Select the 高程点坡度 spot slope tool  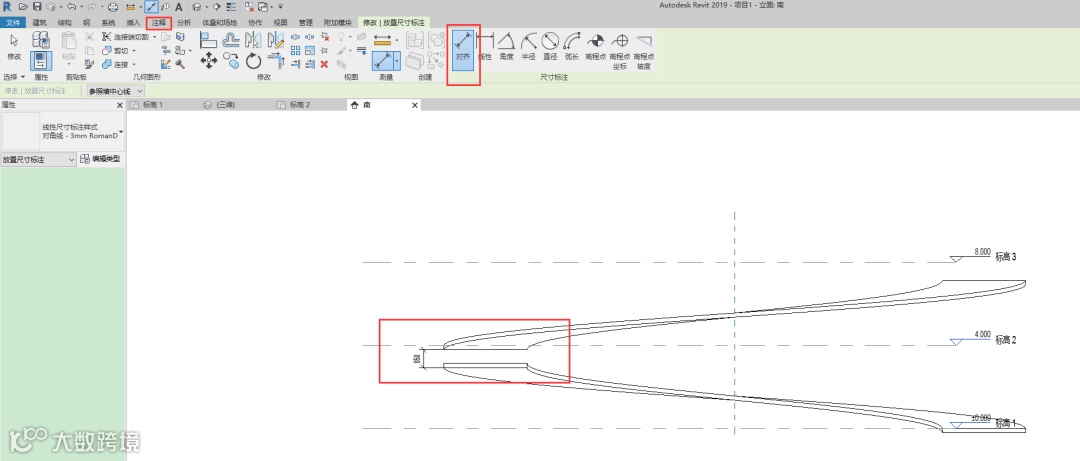click(x=643, y=50)
